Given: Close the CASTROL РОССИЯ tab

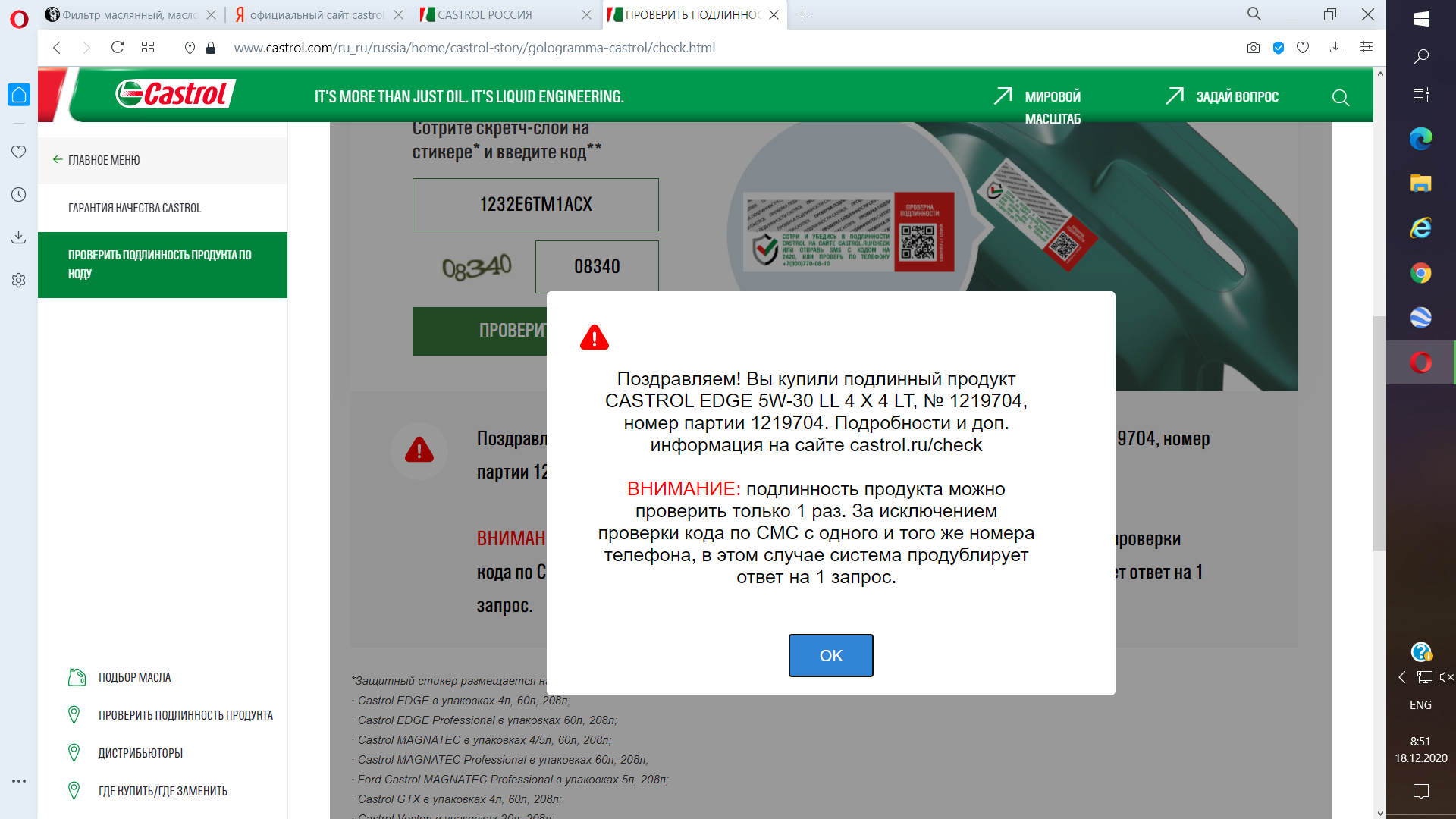Looking at the screenshot, I should click(x=586, y=14).
